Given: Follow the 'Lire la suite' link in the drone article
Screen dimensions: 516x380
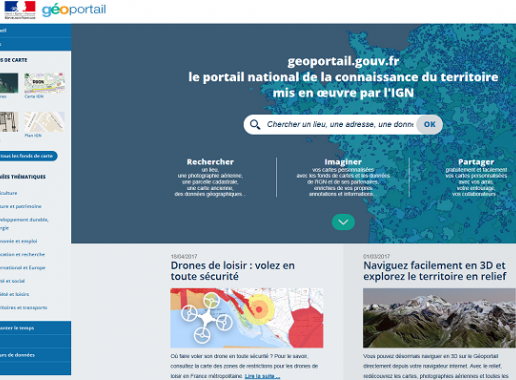Looking at the screenshot, I should [262, 376].
